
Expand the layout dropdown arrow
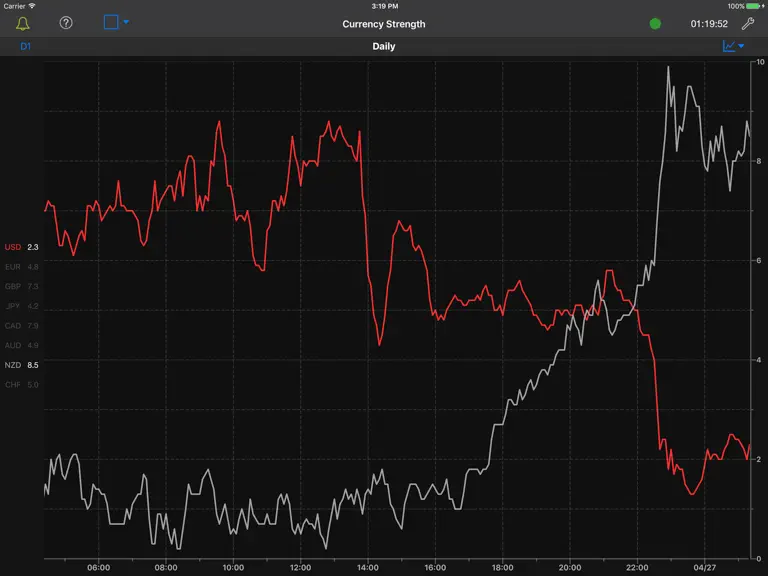coord(126,22)
